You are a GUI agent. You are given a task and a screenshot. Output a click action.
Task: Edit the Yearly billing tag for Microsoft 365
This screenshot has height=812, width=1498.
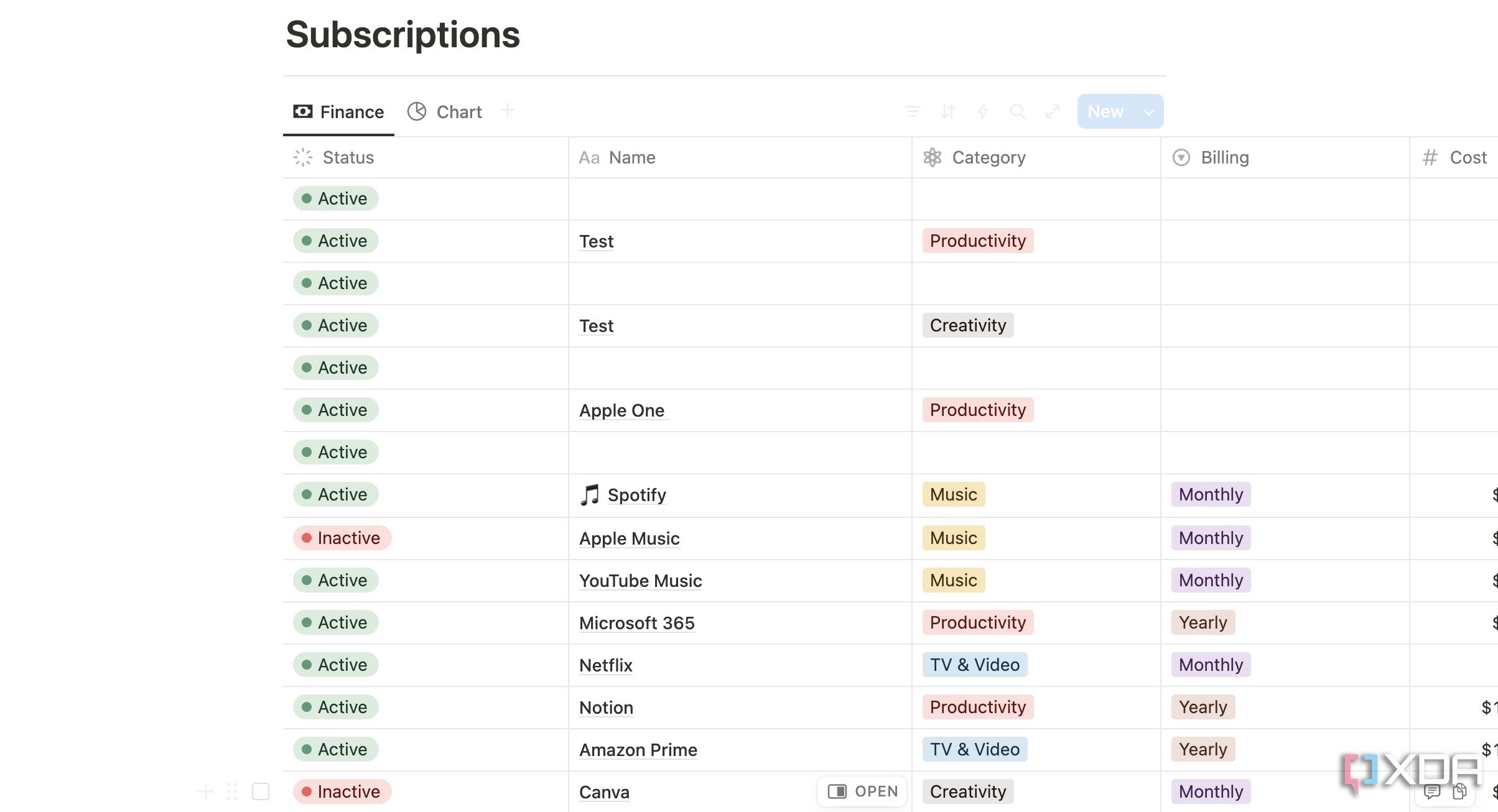click(x=1203, y=622)
